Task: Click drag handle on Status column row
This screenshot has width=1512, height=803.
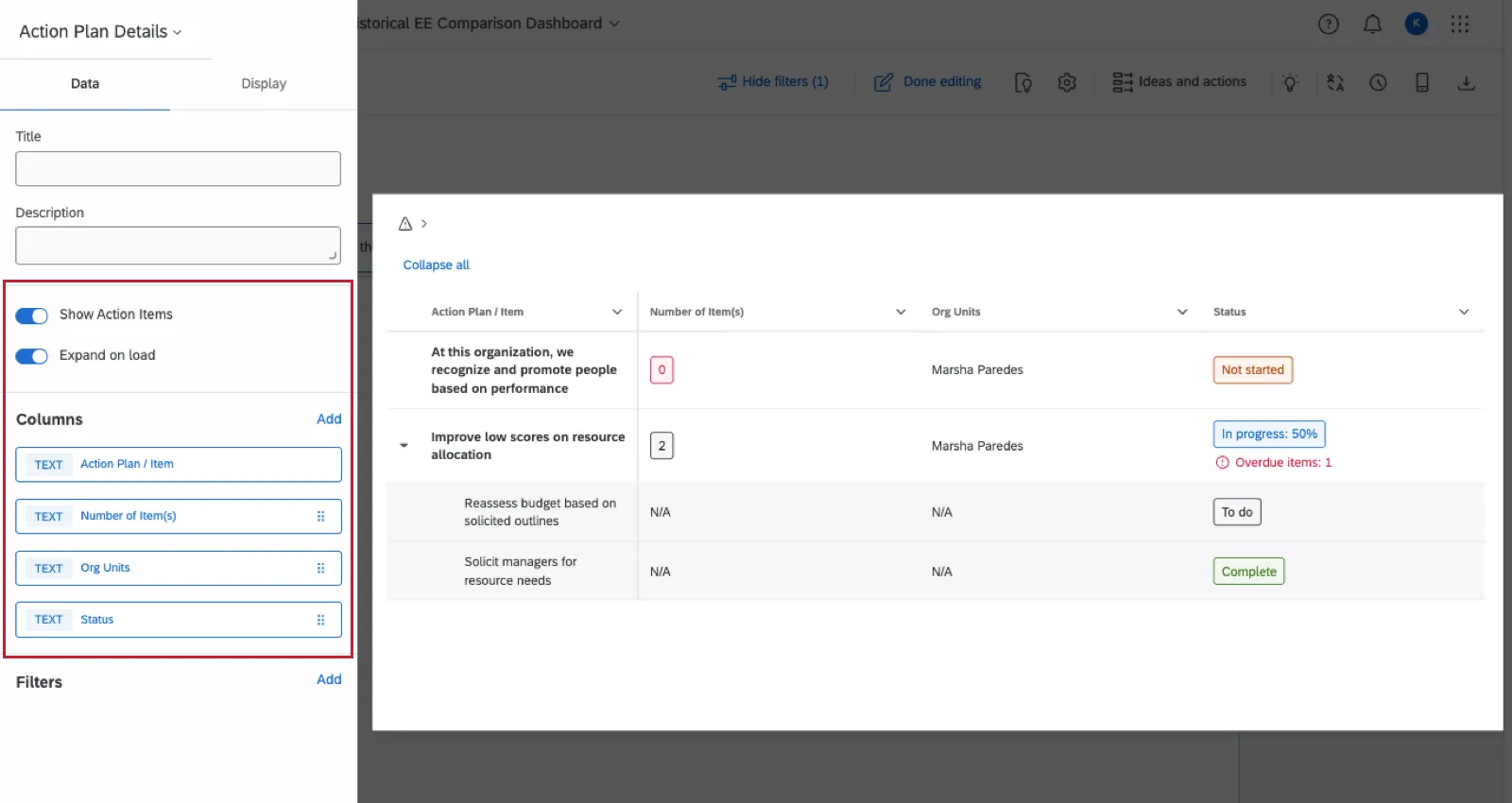Action: click(321, 621)
